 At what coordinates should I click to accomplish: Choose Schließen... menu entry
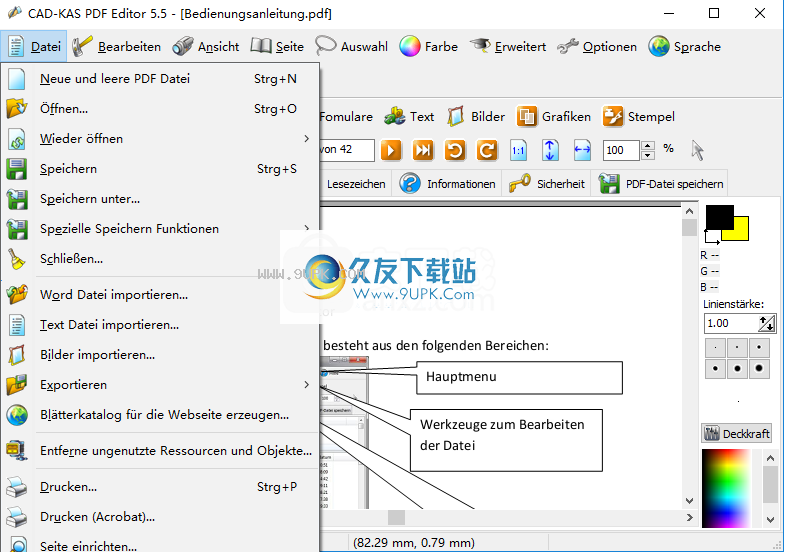point(160,259)
